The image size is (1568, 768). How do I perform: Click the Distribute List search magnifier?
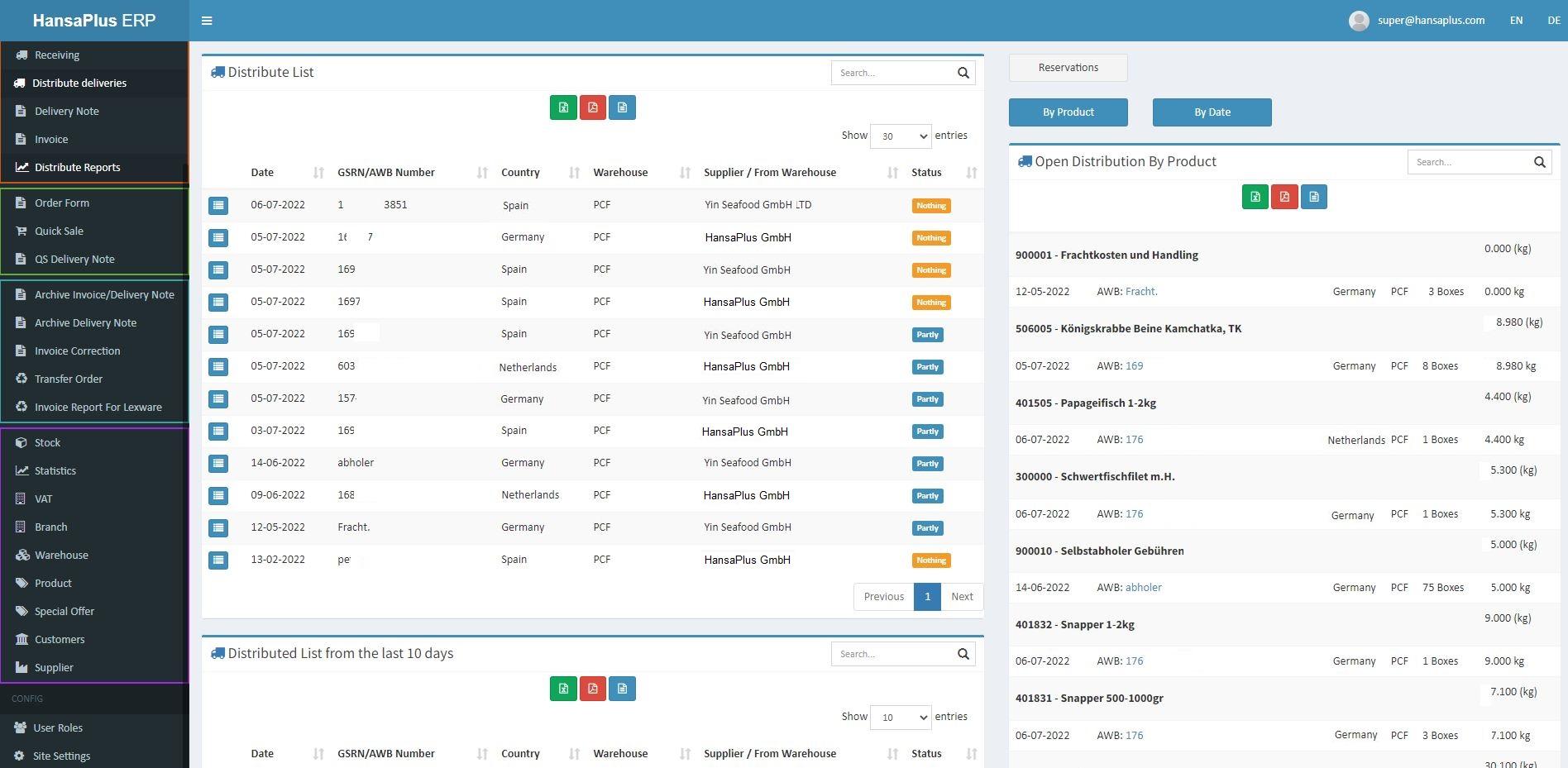click(x=963, y=73)
